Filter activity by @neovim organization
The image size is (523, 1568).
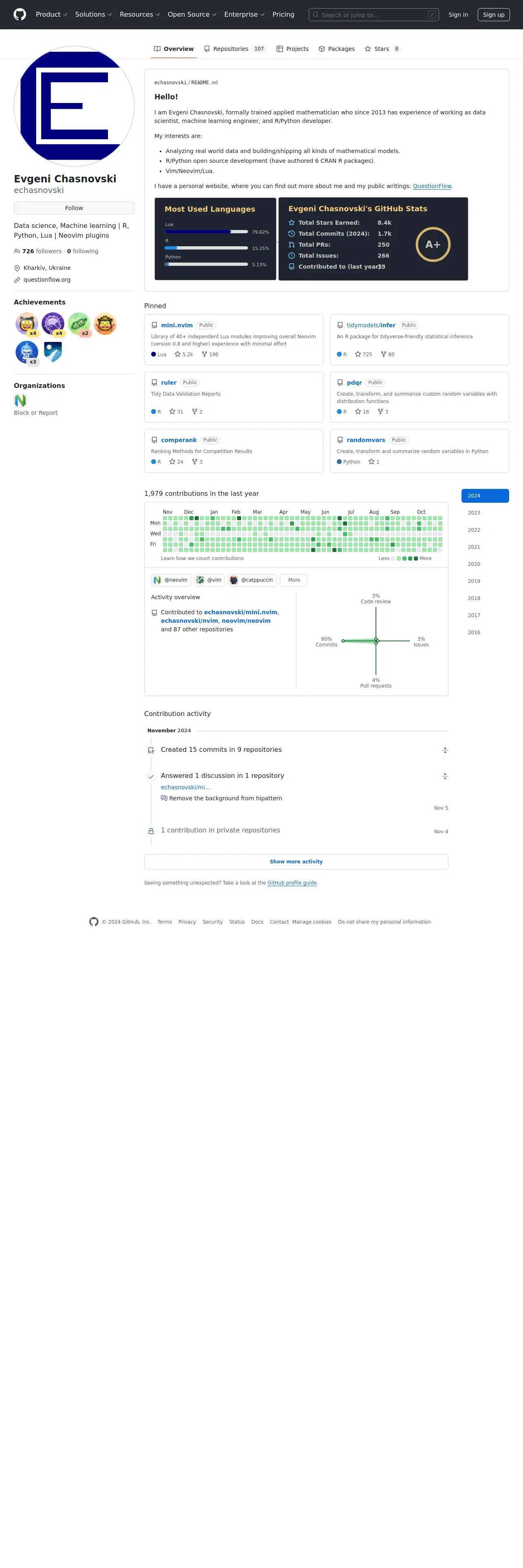pyautogui.click(x=171, y=580)
